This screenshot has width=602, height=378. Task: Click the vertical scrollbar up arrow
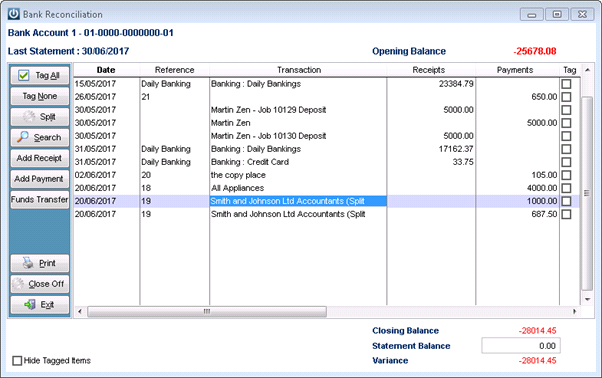587,70
